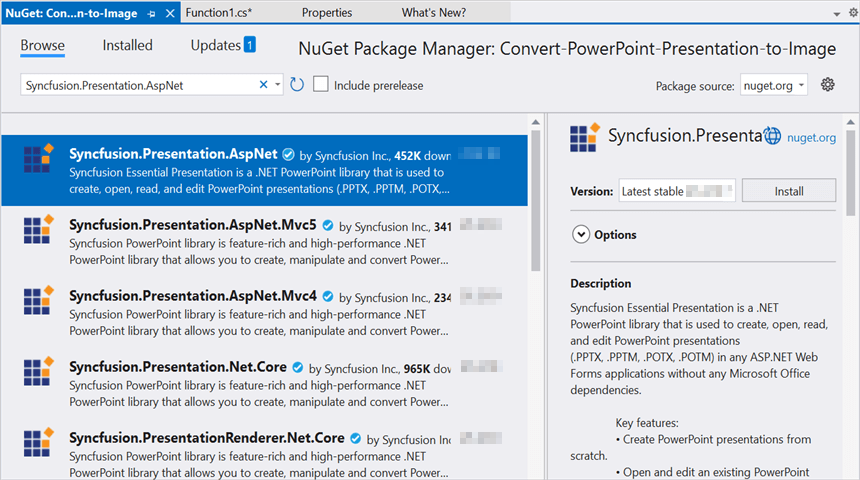
Task: Click the pin icon on the NuGet tab
Action: pos(151,13)
